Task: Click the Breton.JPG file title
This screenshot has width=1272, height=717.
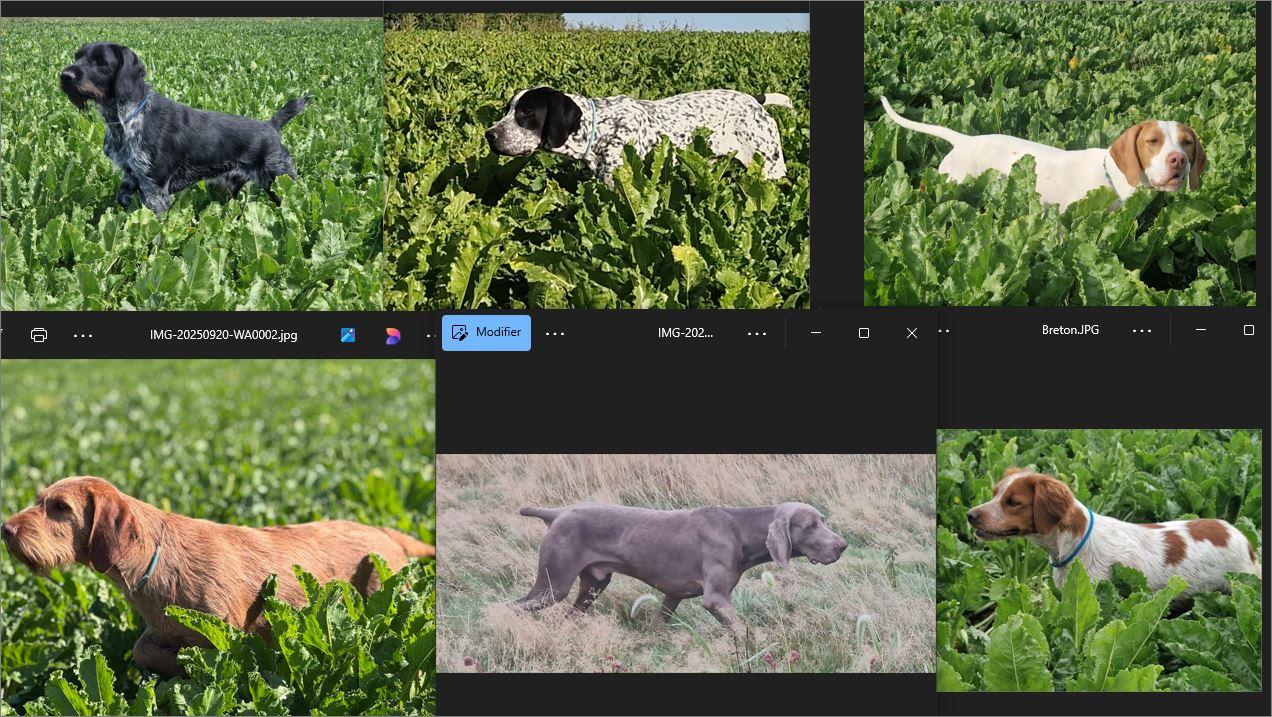Action: [1070, 330]
